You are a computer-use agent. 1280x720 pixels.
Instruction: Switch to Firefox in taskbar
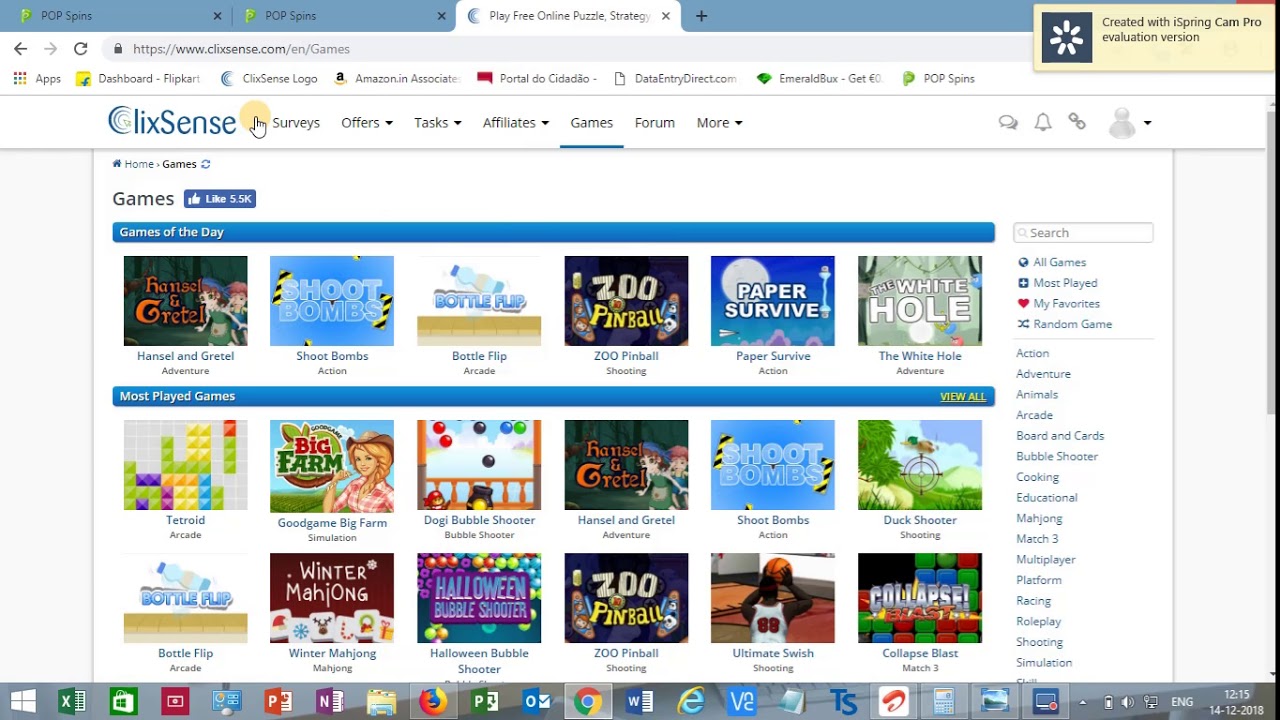tap(432, 702)
